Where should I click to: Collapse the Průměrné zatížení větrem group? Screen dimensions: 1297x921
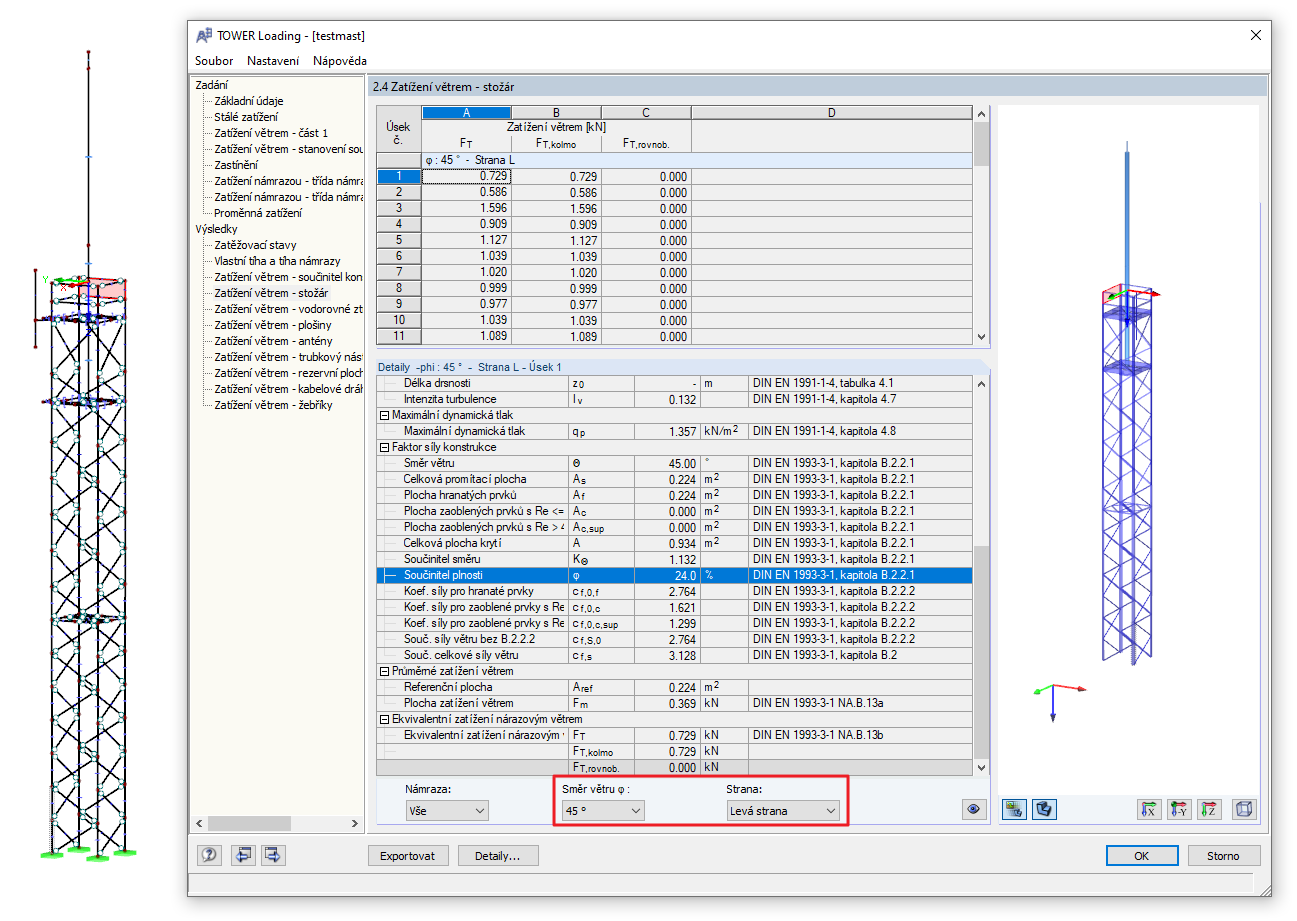click(x=384, y=671)
